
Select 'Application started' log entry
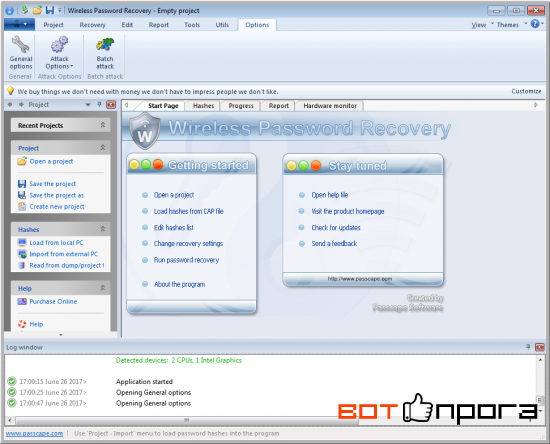(x=144, y=382)
